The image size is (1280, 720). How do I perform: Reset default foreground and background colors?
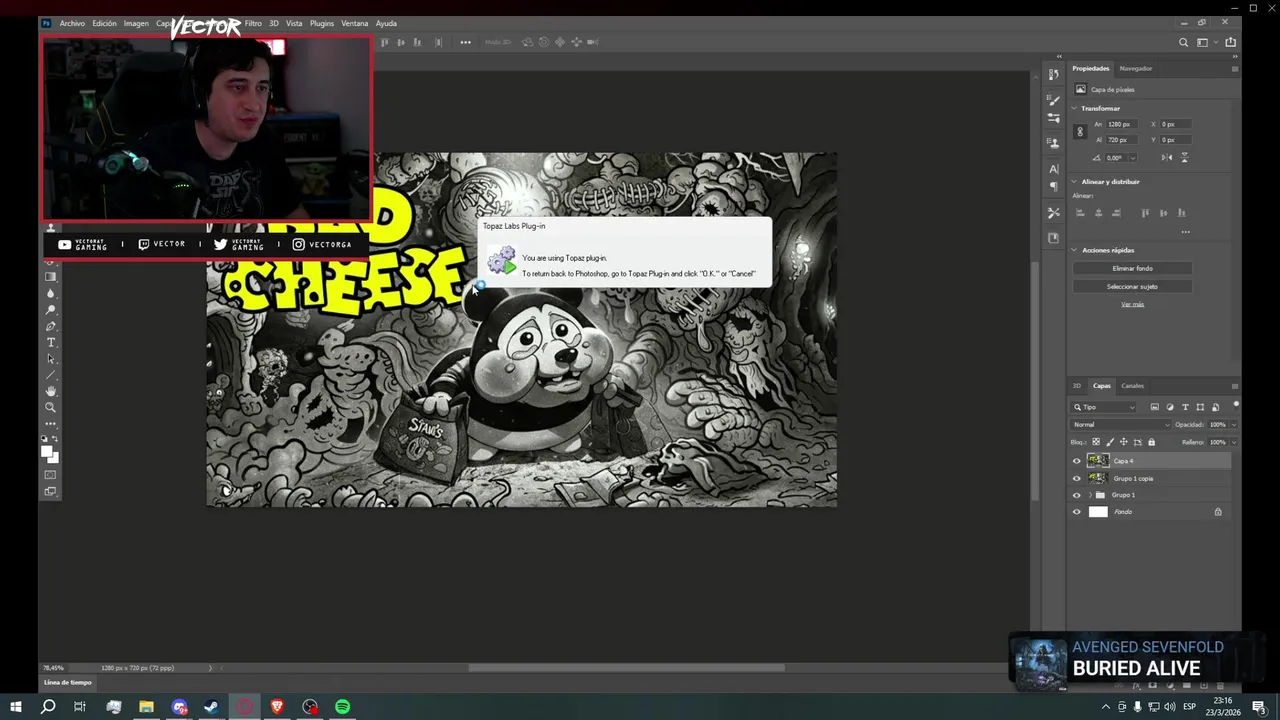[x=44, y=439]
